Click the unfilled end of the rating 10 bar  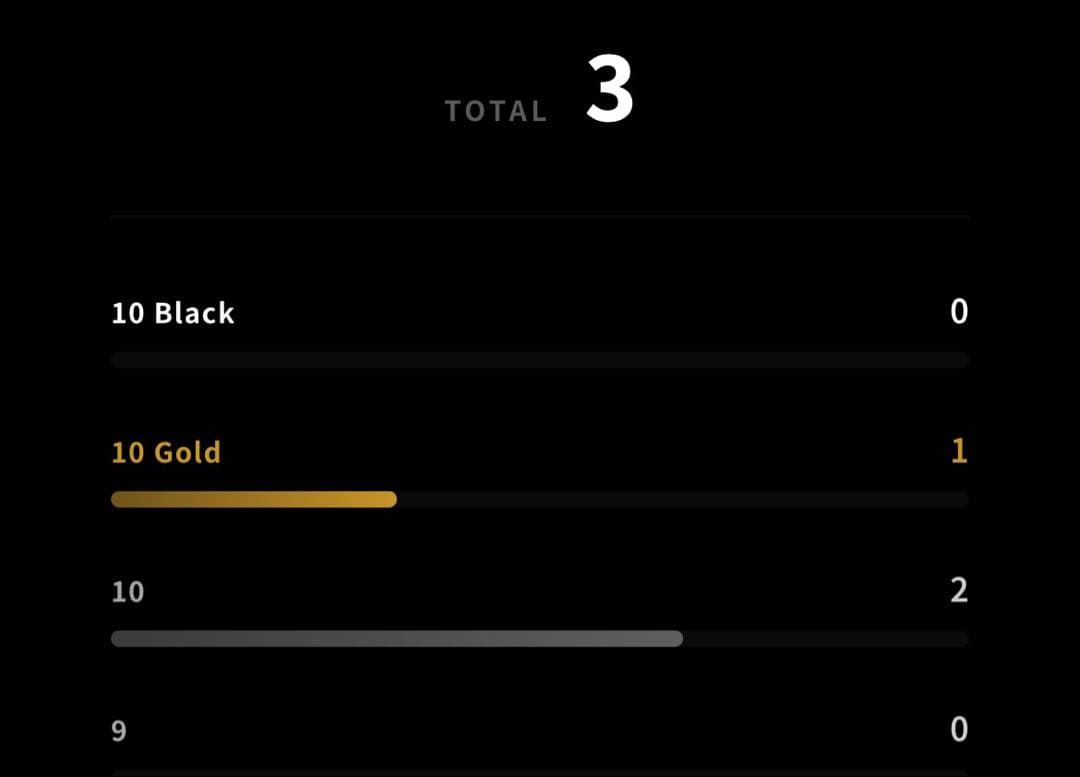coord(827,639)
